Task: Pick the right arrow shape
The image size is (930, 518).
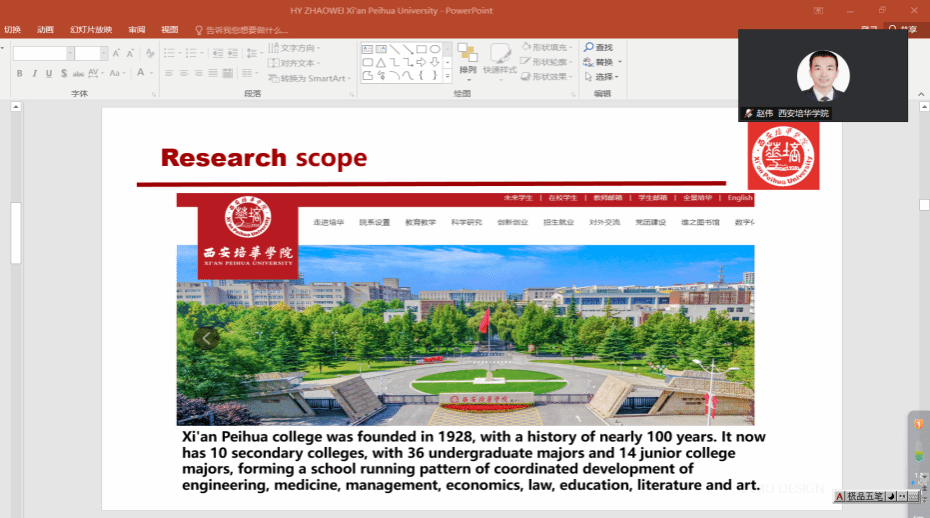Action: (x=421, y=62)
